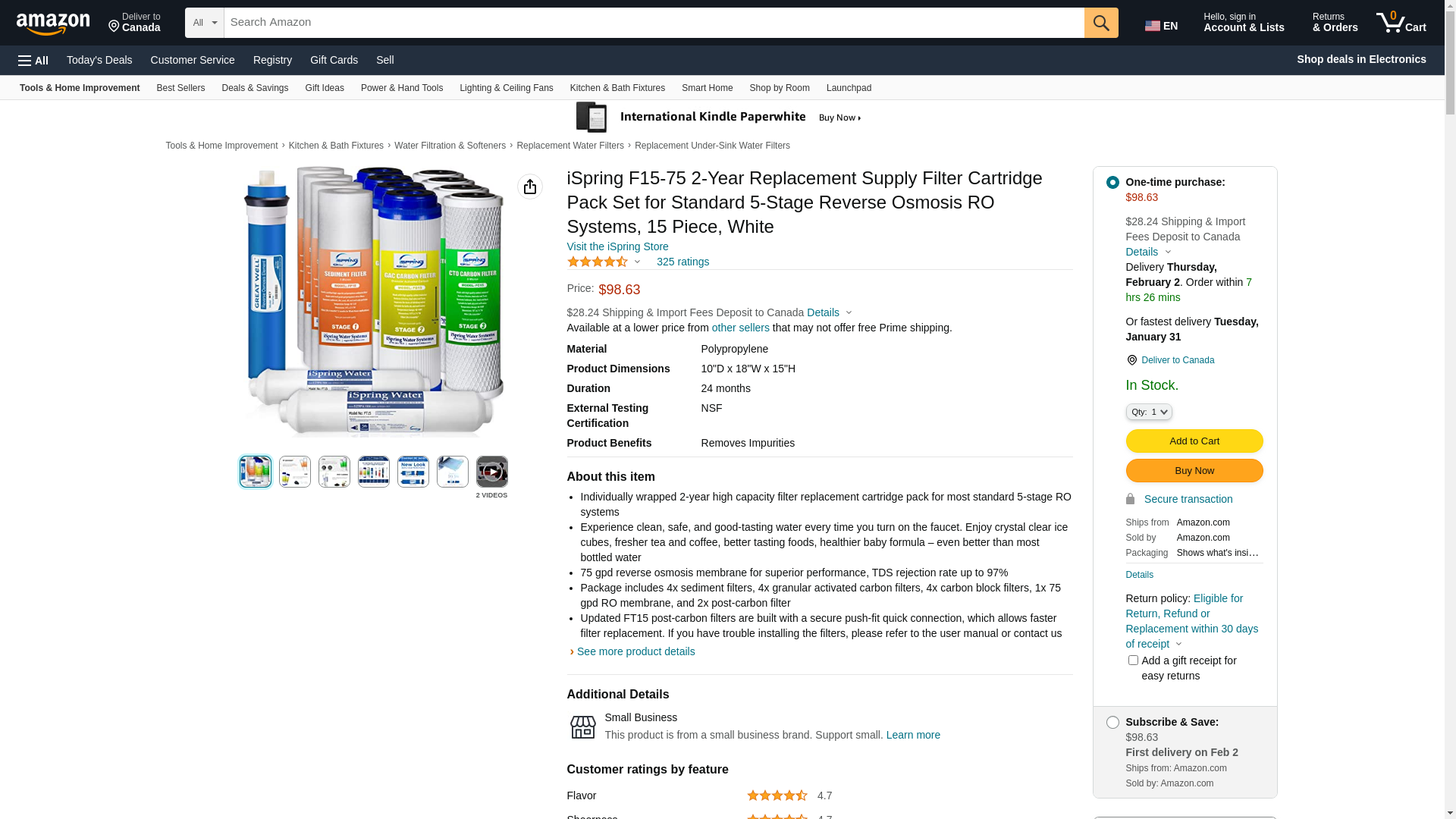Expand the EN language selector
The image size is (1456, 819).
[x=1161, y=25]
